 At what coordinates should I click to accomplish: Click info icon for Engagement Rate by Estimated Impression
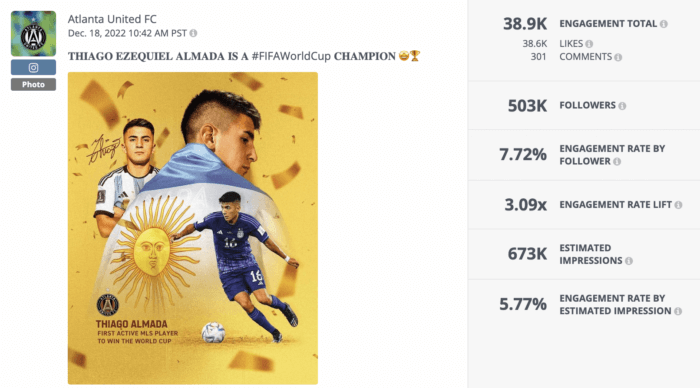point(678,312)
